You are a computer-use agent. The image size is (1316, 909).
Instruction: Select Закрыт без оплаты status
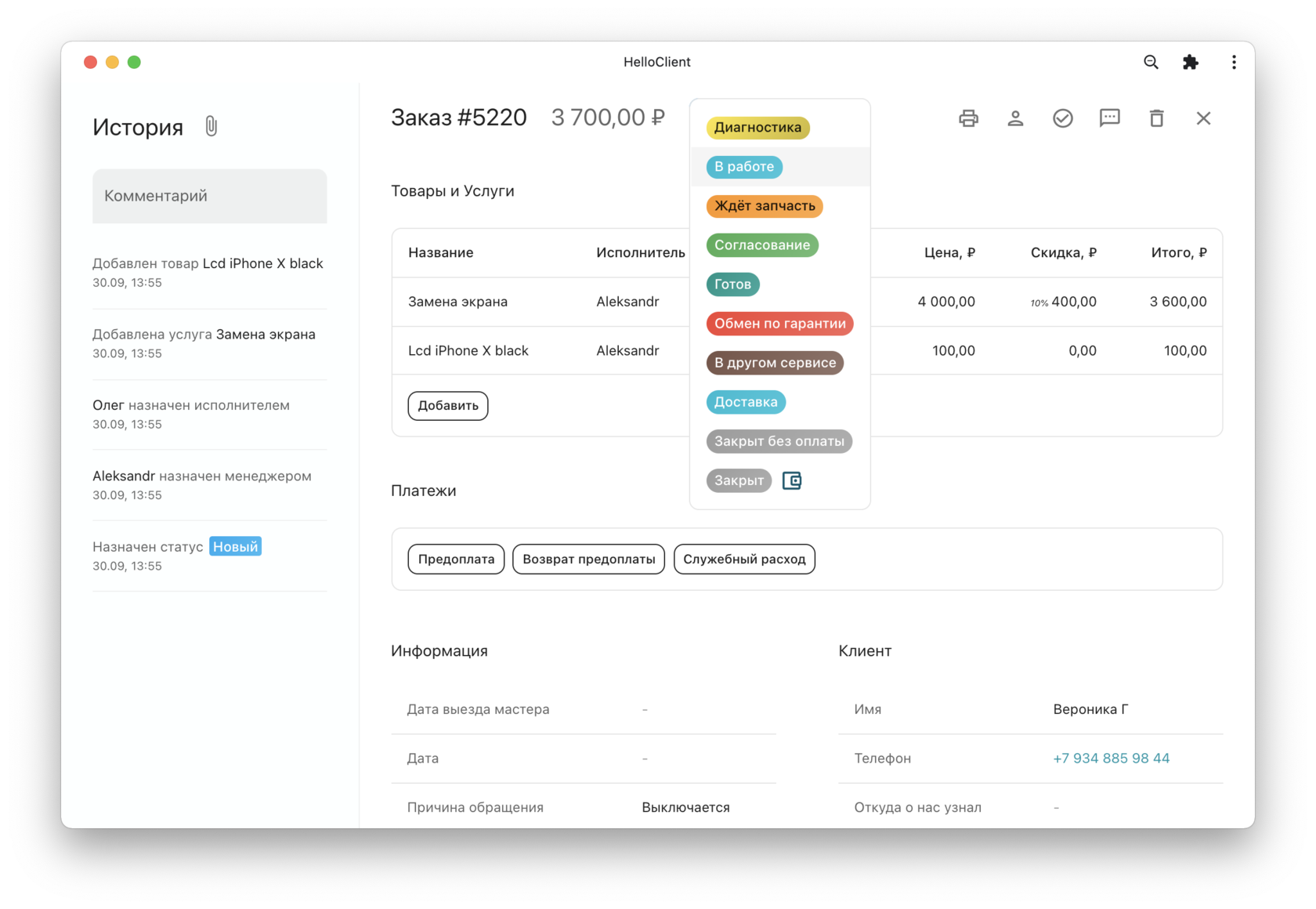point(779,441)
